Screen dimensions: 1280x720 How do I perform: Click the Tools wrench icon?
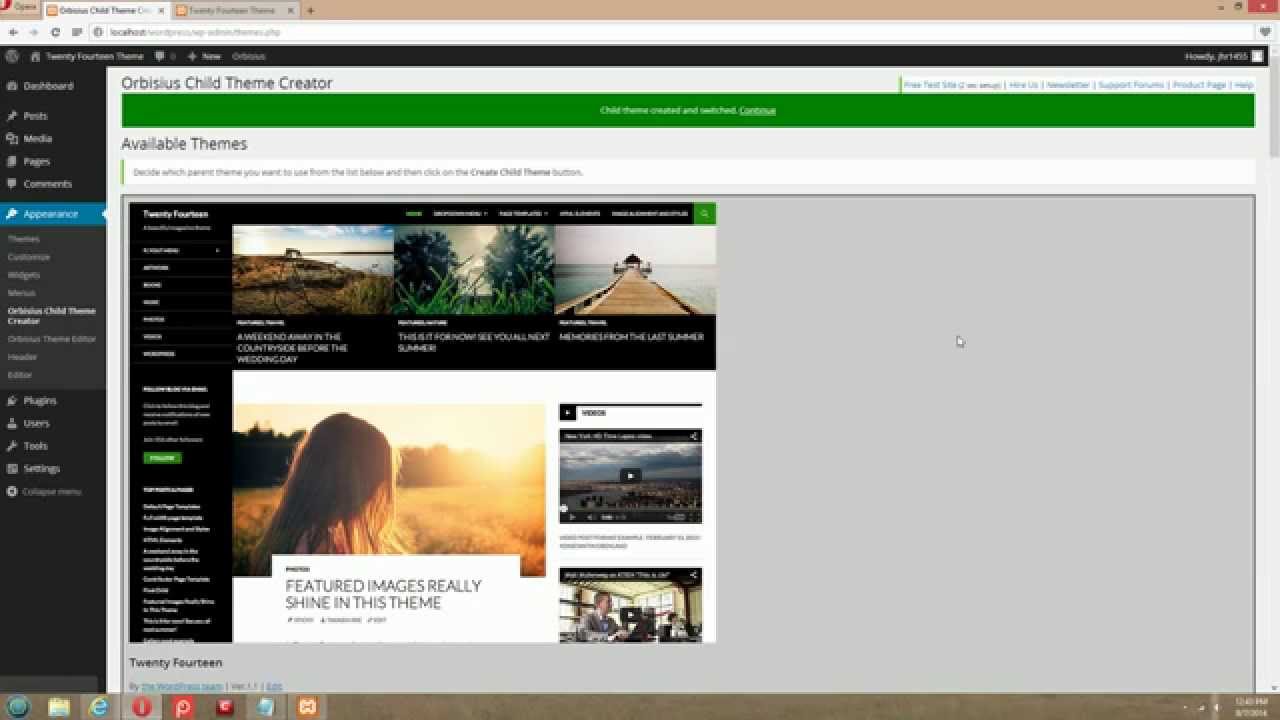click(x=12, y=446)
